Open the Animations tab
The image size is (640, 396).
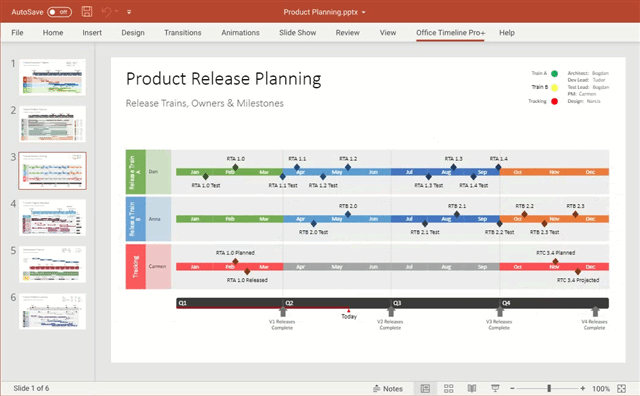point(240,33)
